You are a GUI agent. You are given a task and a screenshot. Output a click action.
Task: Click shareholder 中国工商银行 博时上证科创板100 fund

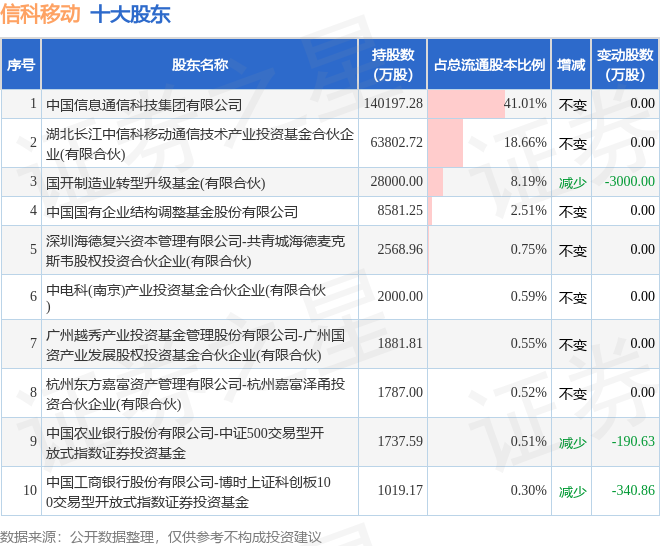[x=188, y=491]
